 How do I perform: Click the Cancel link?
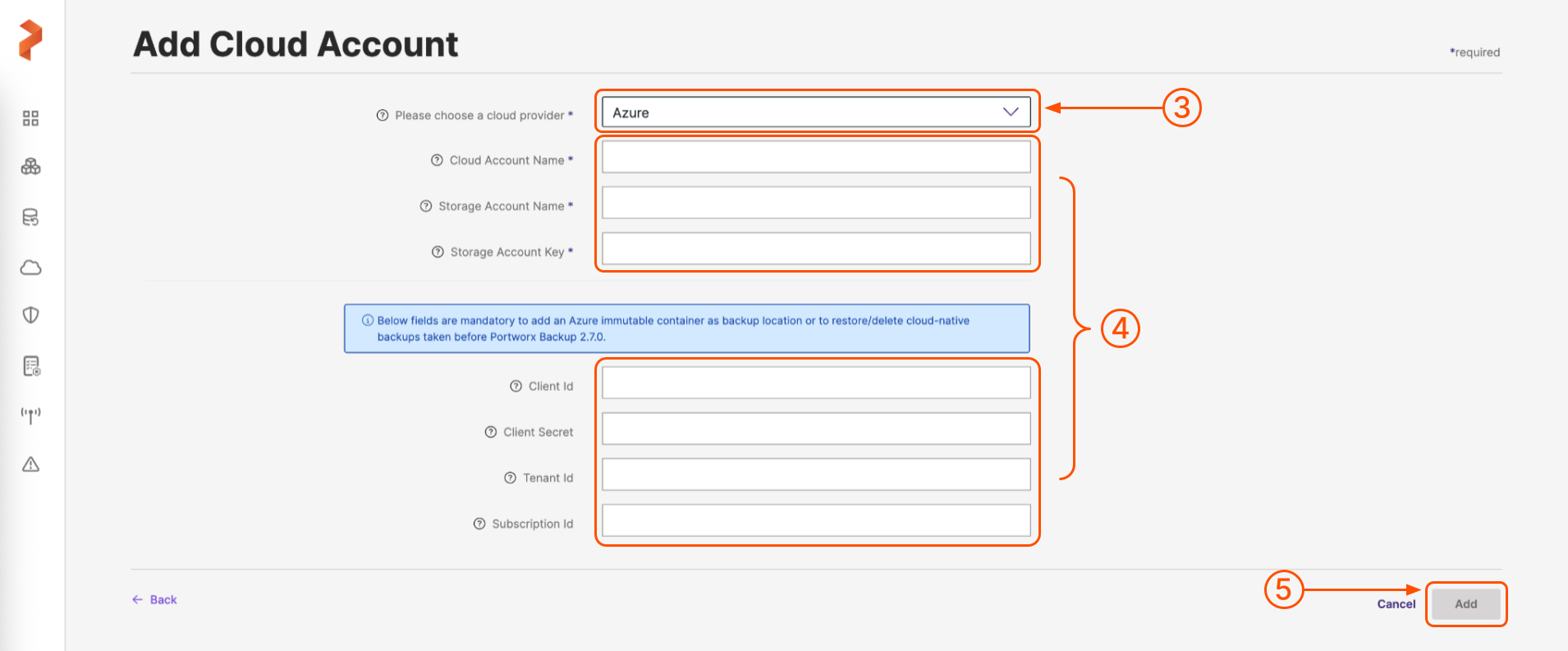point(1396,604)
